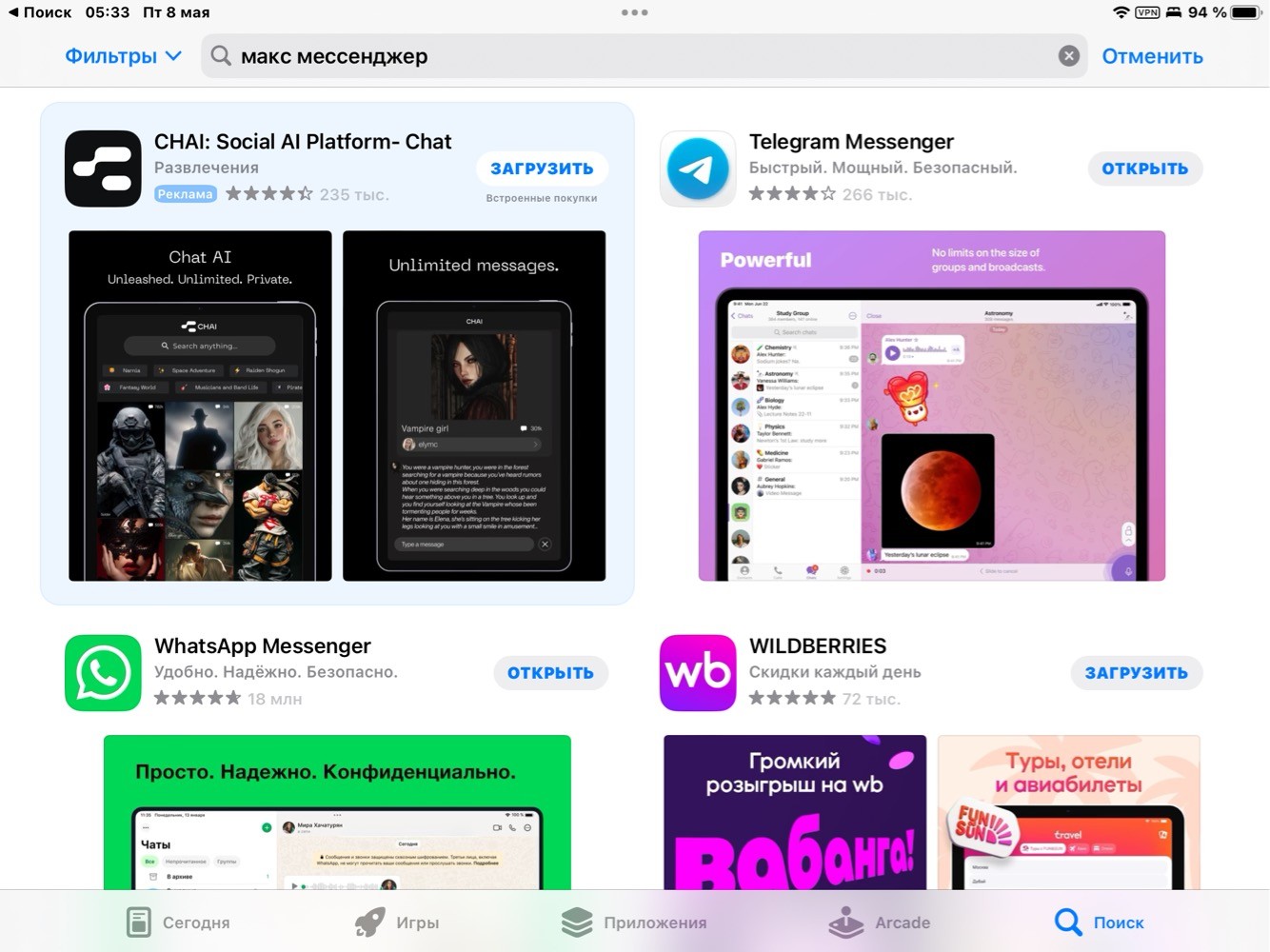
Task: Tap the VPN status indicator
Action: click(x=1147, y=12)
